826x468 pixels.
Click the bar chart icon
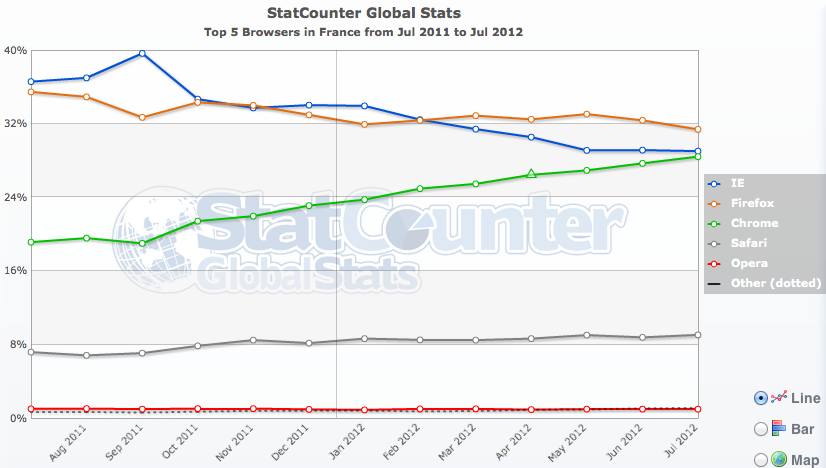click(779, 428)
